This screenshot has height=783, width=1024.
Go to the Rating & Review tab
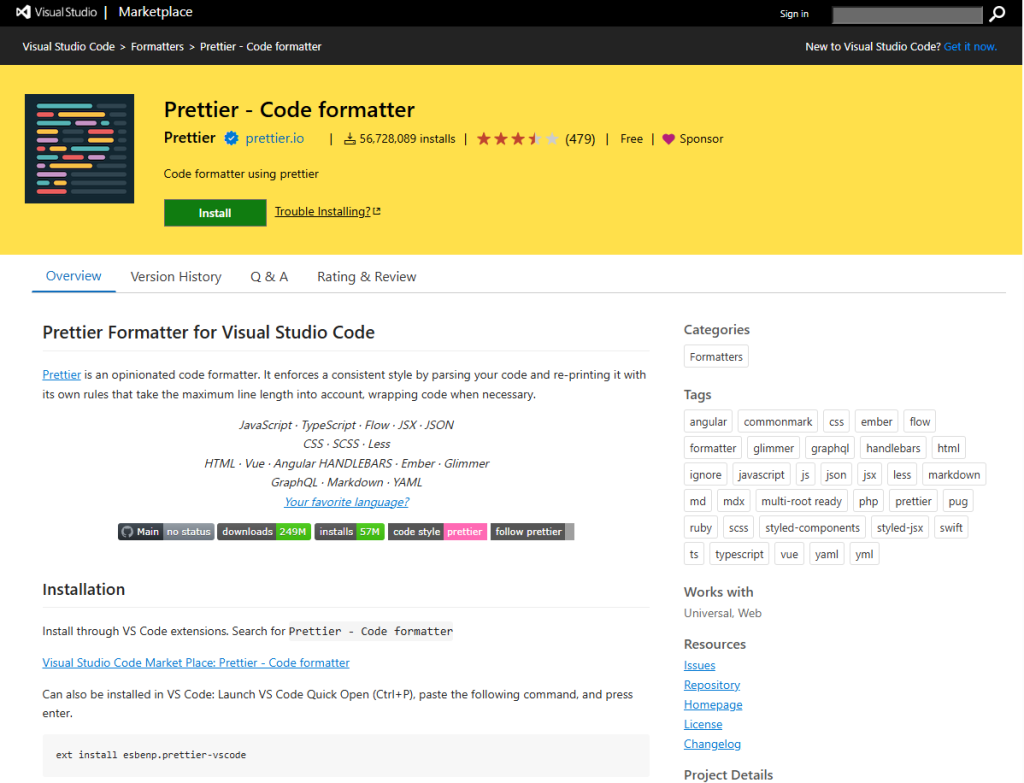click(x=366, y=276)
